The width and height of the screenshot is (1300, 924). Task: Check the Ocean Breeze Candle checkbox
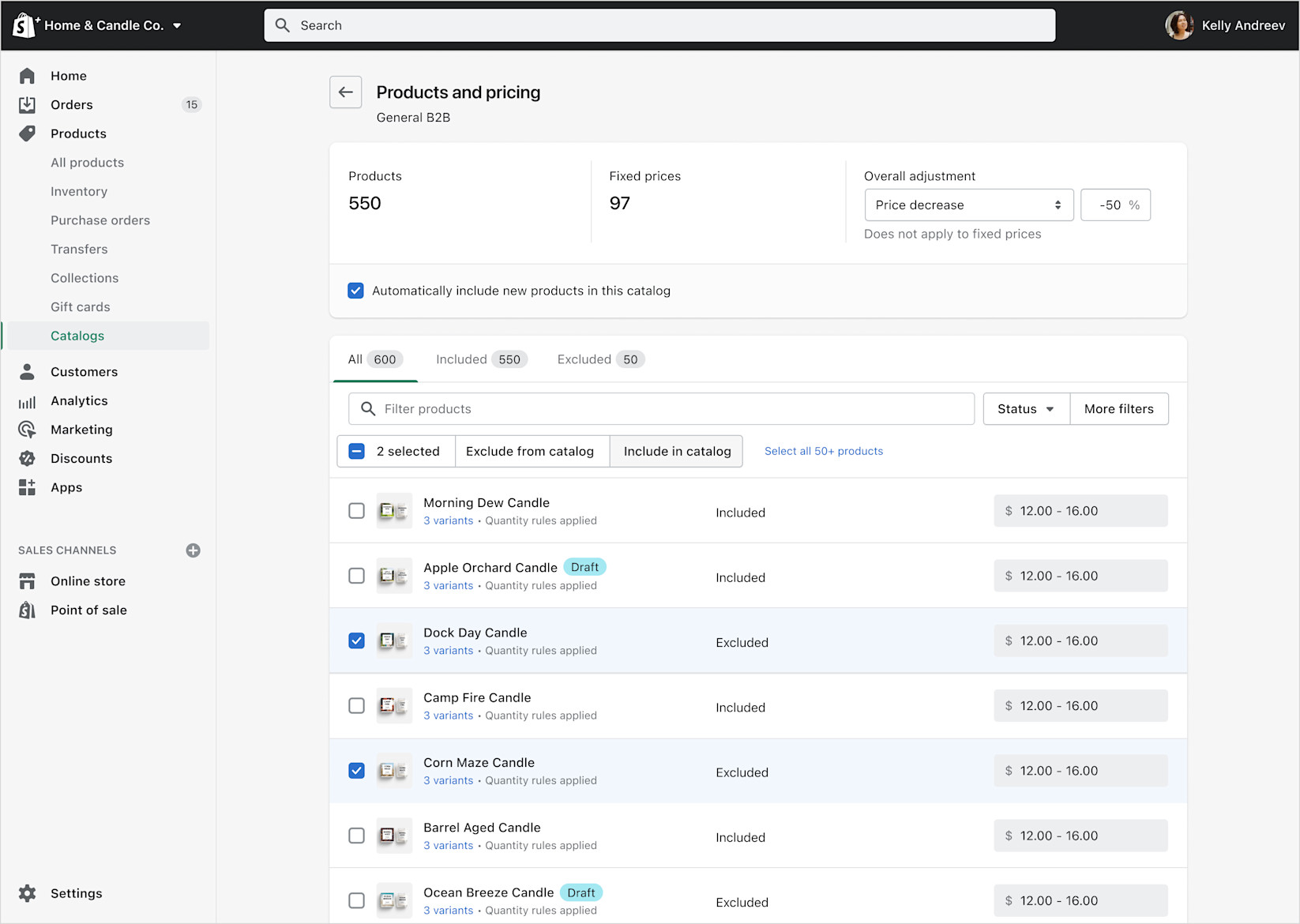357,900
